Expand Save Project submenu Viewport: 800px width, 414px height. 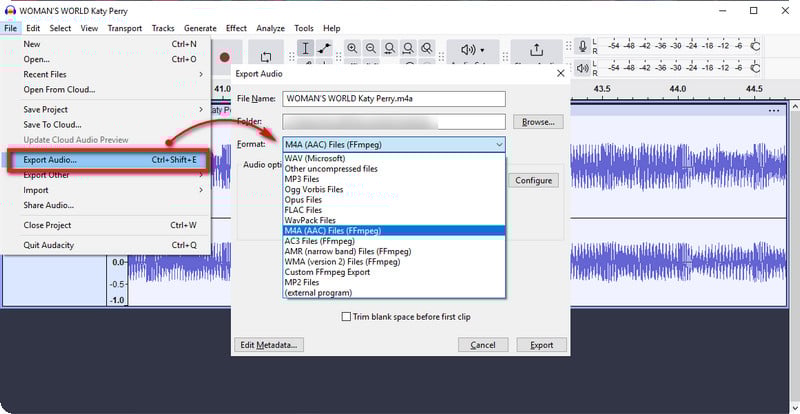[x=106, y=110]
